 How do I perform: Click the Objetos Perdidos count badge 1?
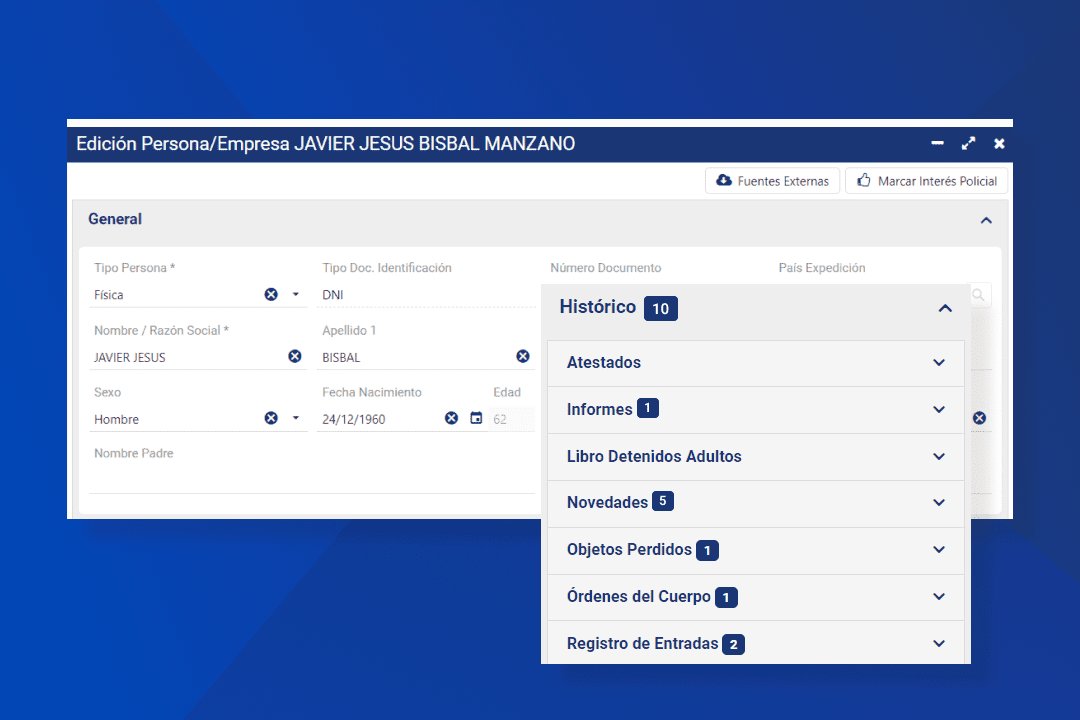[x=707, y=551]
